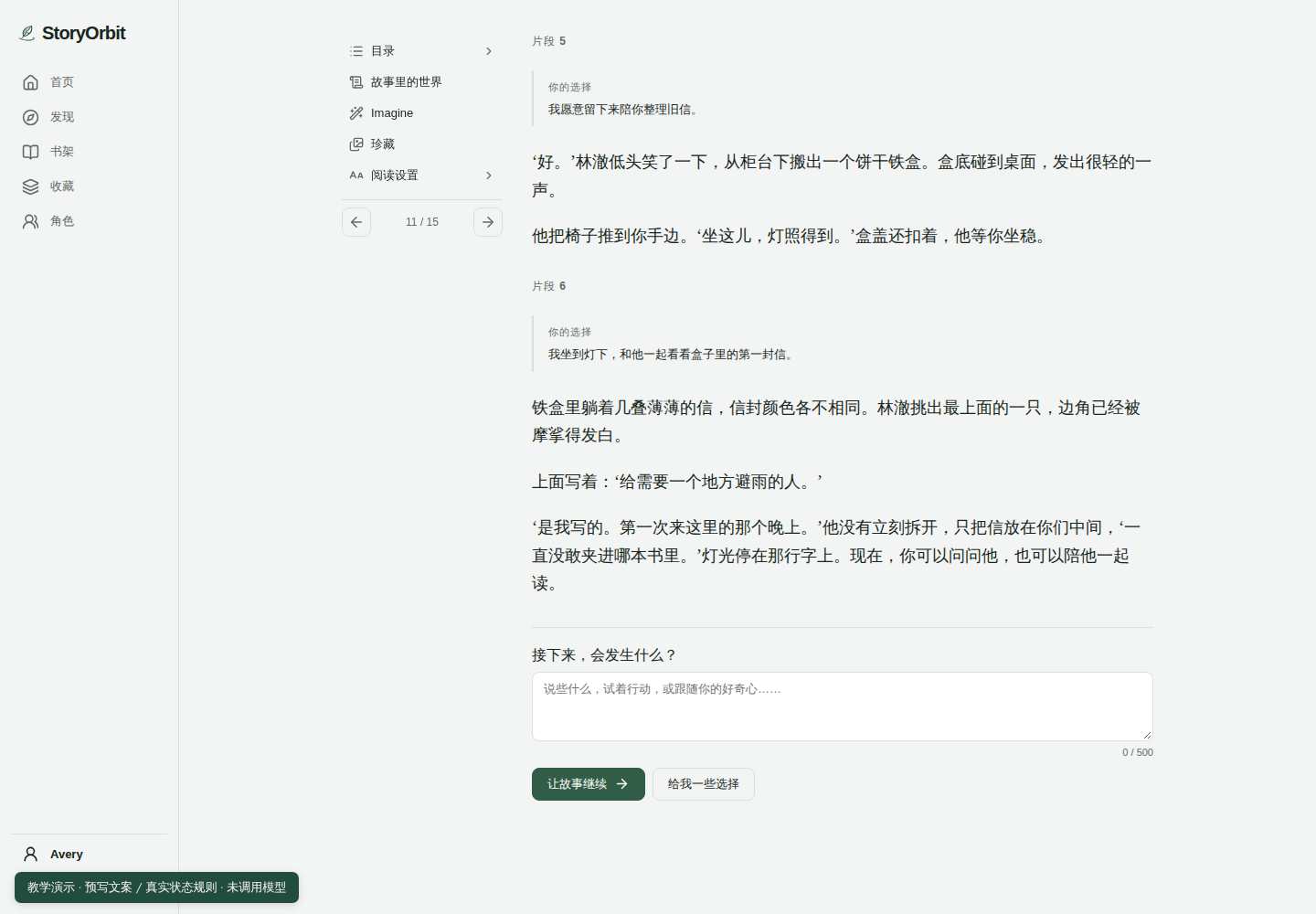Go to next page with right arrow
This screenshot has height=914, width=1316.
click(x=488, y=222)
